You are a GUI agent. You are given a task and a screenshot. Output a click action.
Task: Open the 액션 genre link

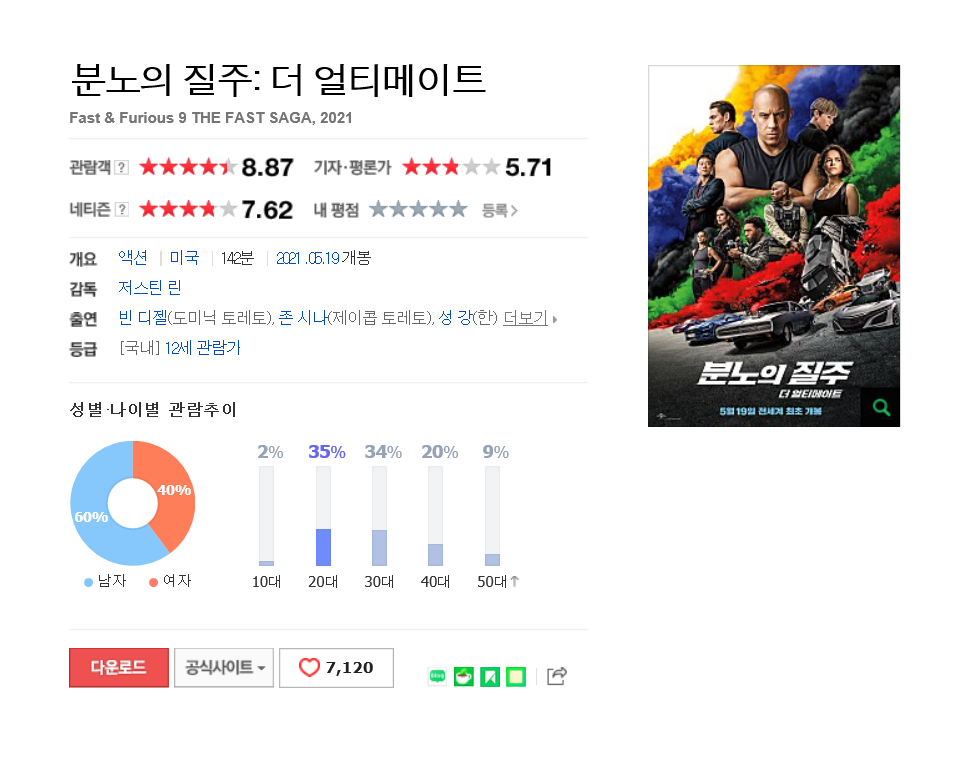(133, 258)
